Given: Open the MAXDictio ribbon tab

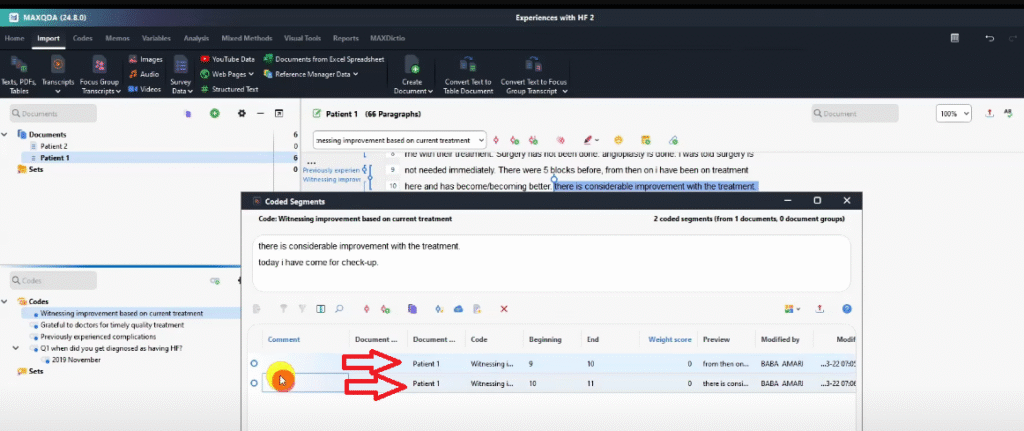Looking at the screenshot, I should 387,39.
